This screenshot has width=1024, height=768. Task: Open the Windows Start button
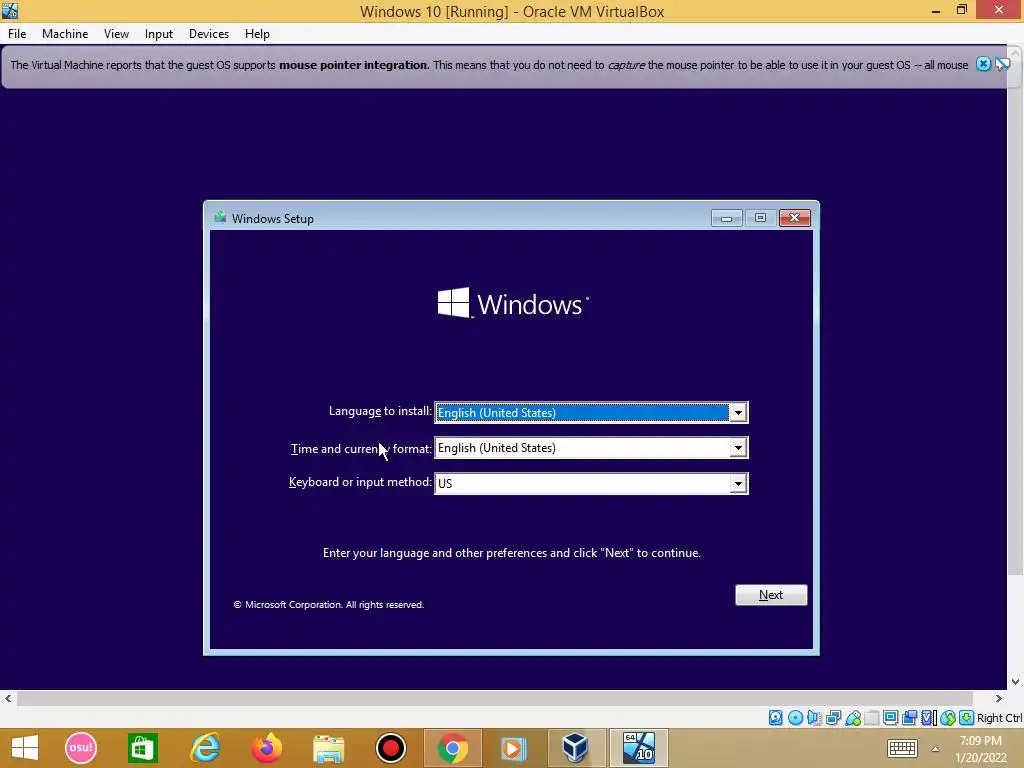coord(25,748)
